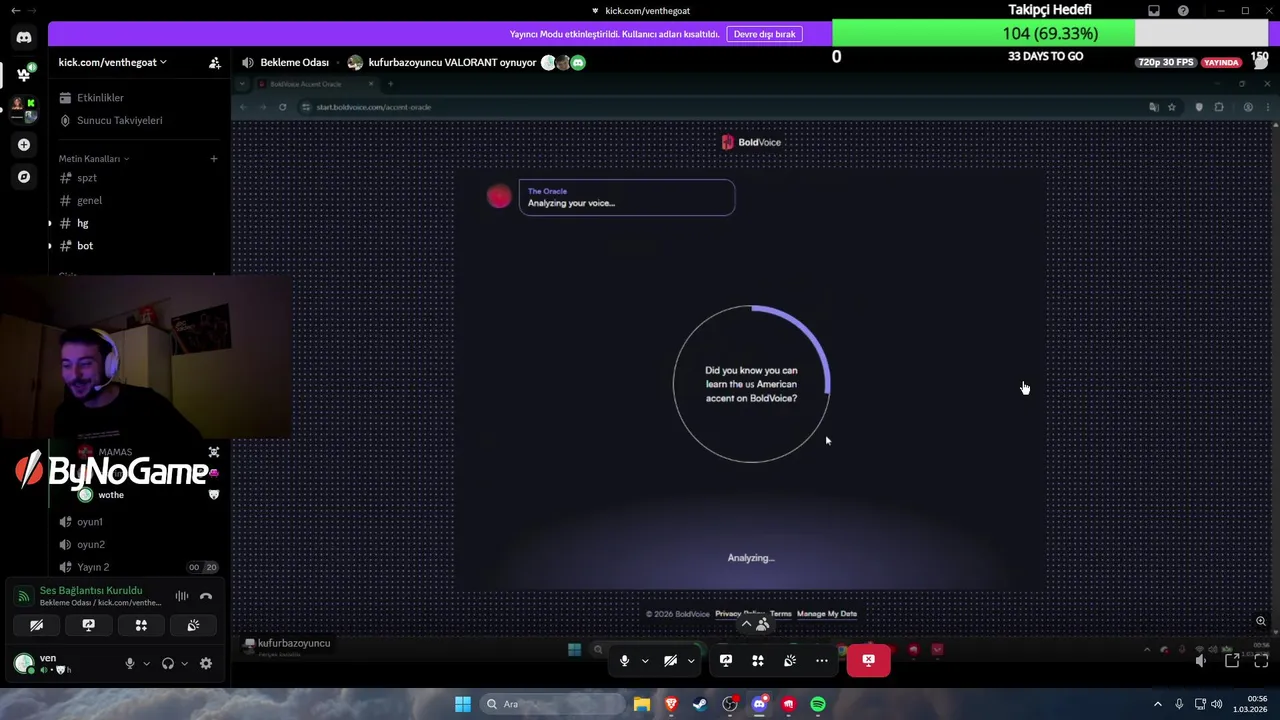
Task: Open input device arrow beside user mic
Action: tap(146, 663)
